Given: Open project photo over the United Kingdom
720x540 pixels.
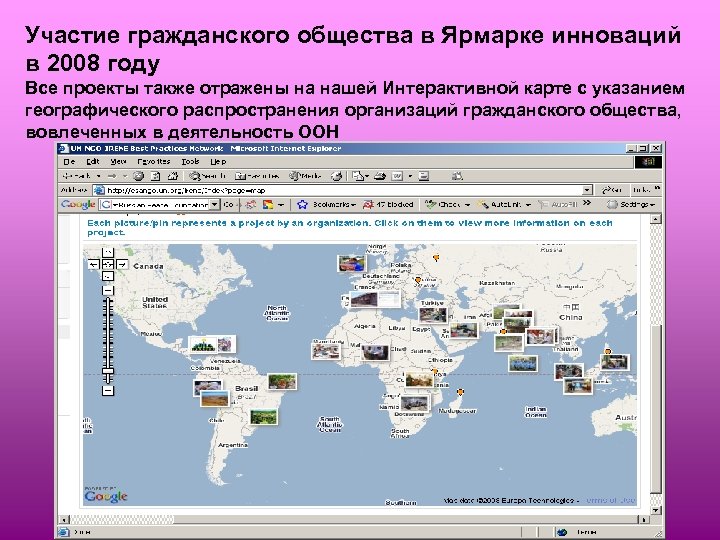Looking at the screenshot, I should click(x=352, y=264).
